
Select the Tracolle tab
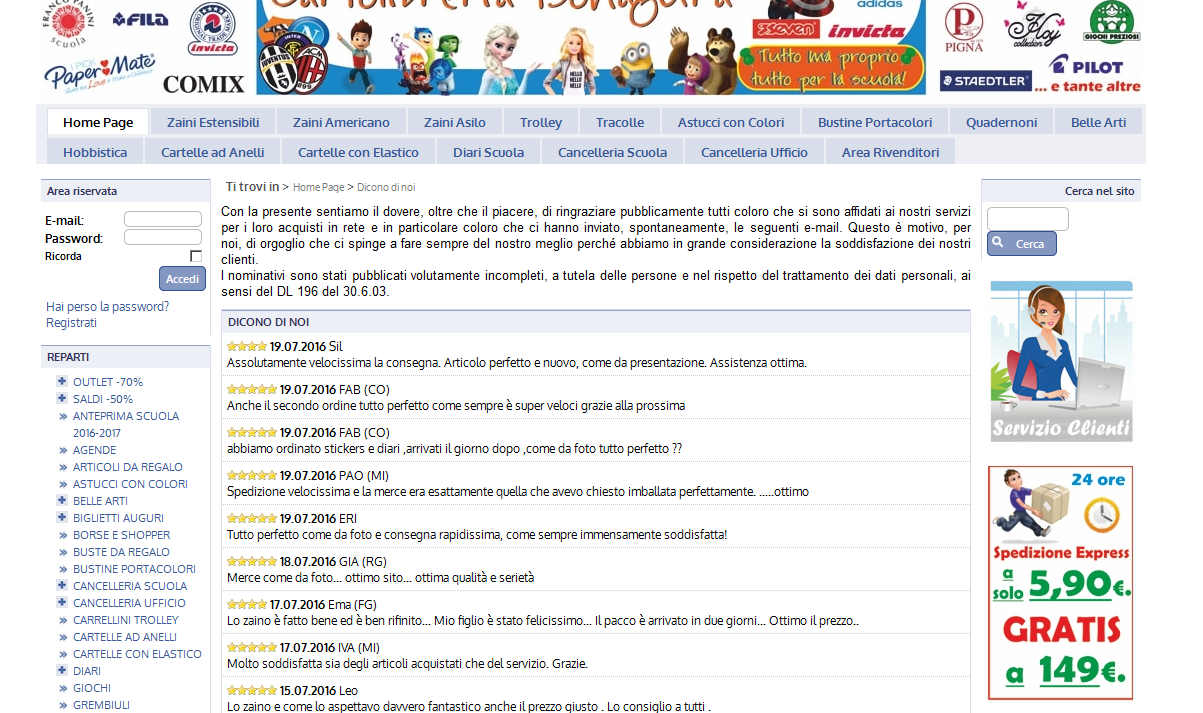coord(620,122)
